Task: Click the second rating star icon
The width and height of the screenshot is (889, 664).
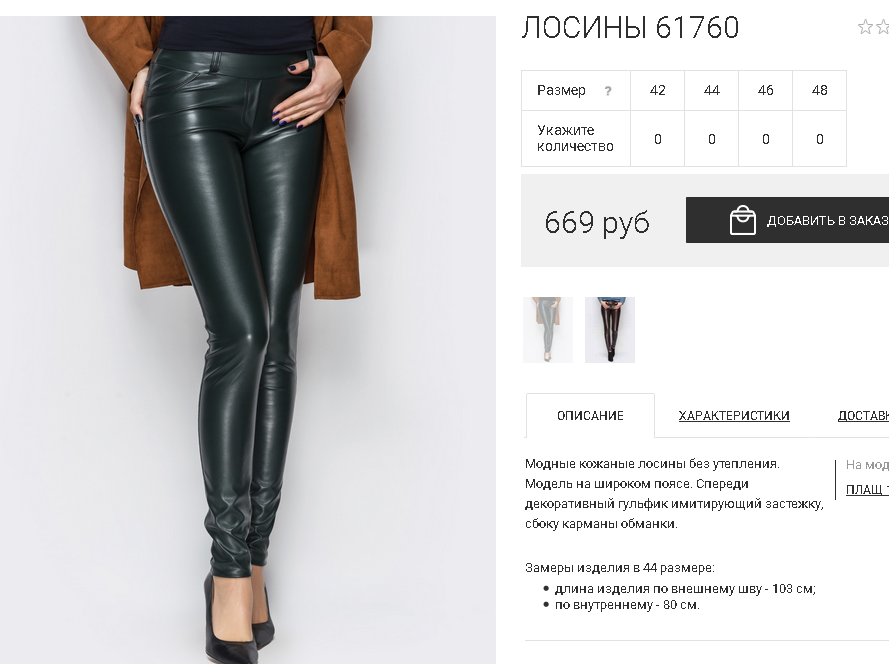Action: pyautogui.click(x=883, y=27)
